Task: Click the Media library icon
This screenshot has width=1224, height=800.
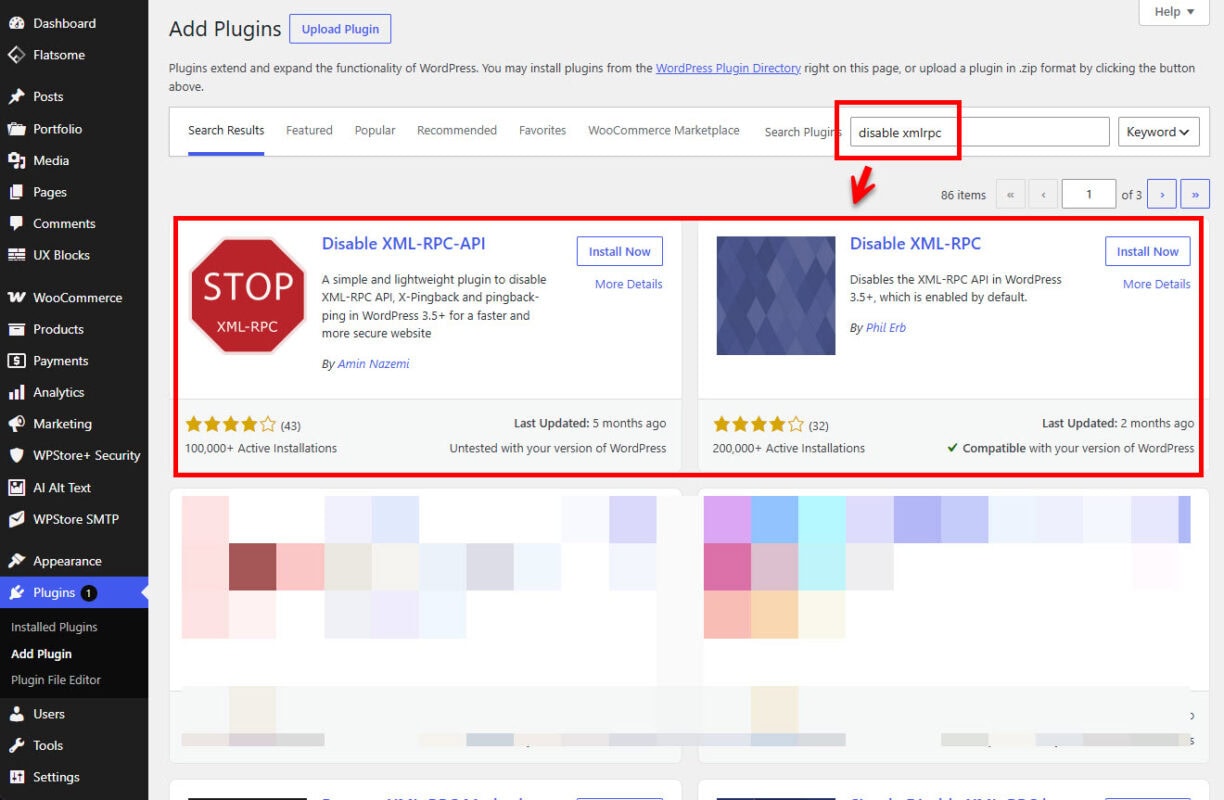Action: (16, 160)
